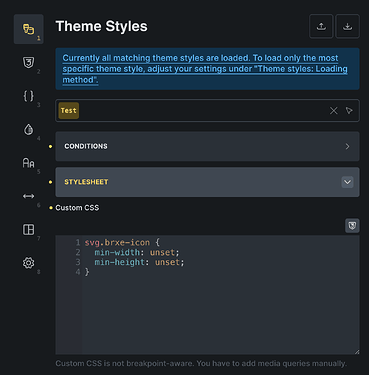Open the typography Aa sidebar icon
This screenshot has height=375, width=369.
tap(28, 163)
